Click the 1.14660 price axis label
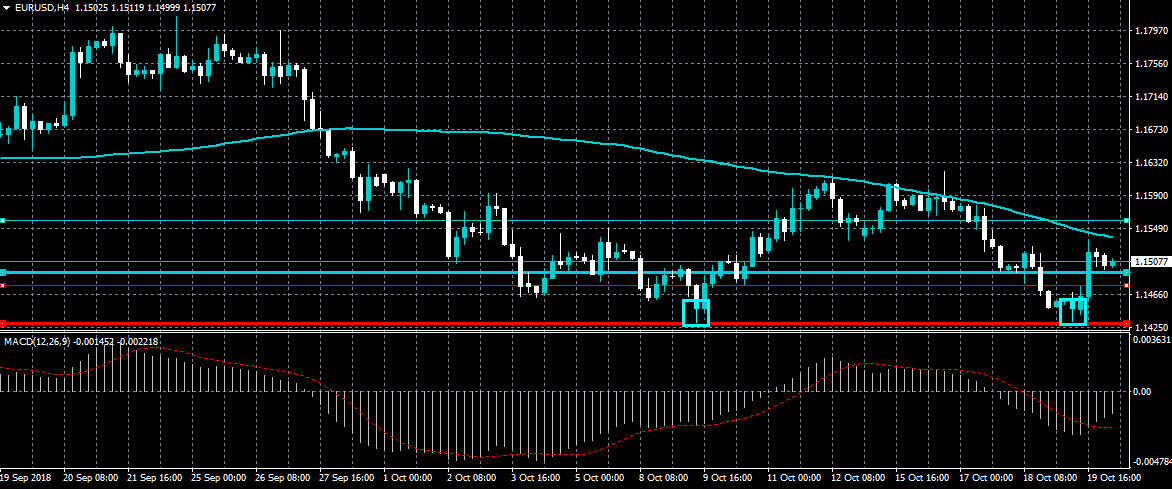Image resolution: width=1172 pixels, height=489 pixels. 1150,295
